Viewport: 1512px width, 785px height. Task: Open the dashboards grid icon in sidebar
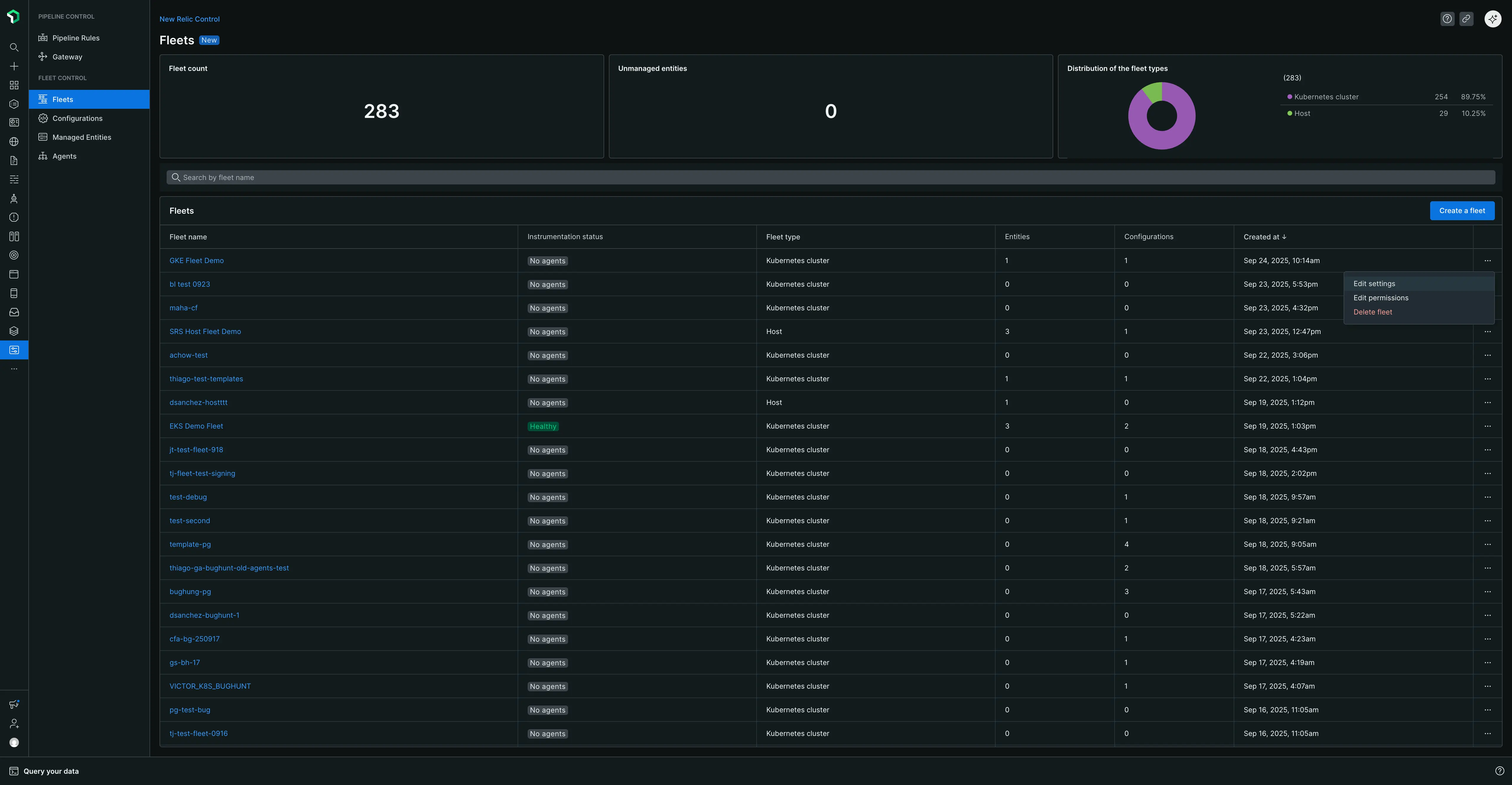(14, 85)
